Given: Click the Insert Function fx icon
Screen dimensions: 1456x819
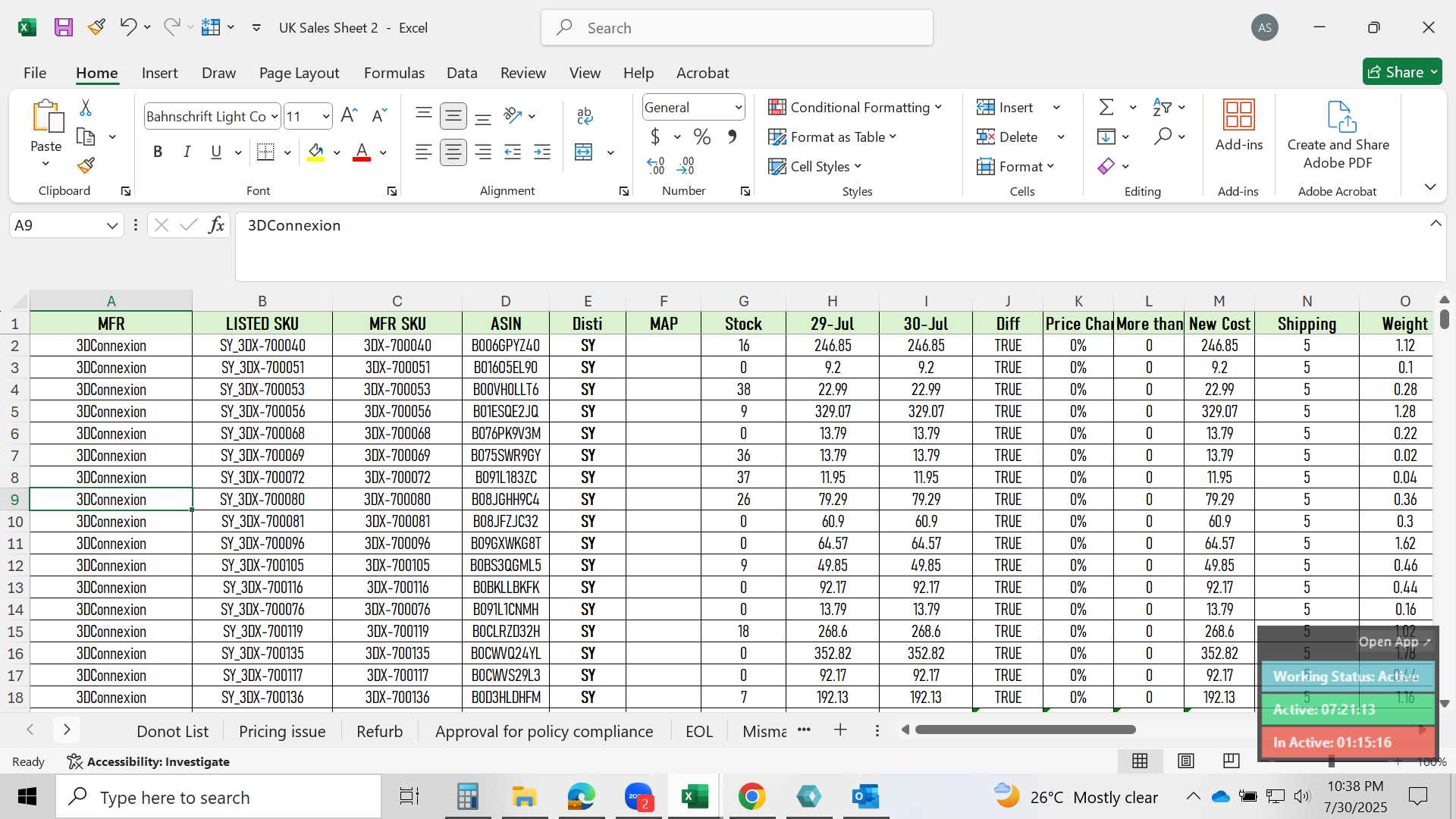Looking at the screenshot, I should point(216,225).
